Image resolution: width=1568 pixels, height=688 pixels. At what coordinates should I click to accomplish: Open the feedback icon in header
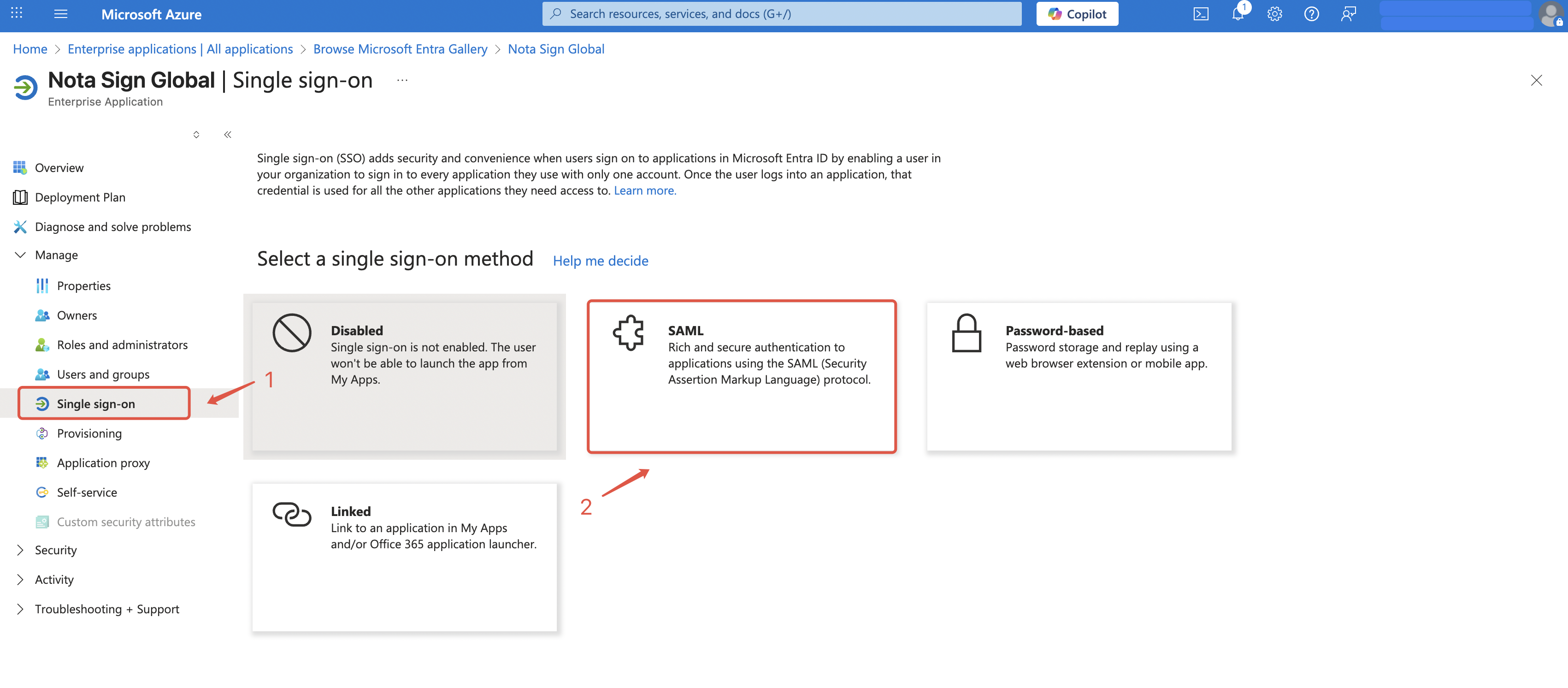[1348, 14]
